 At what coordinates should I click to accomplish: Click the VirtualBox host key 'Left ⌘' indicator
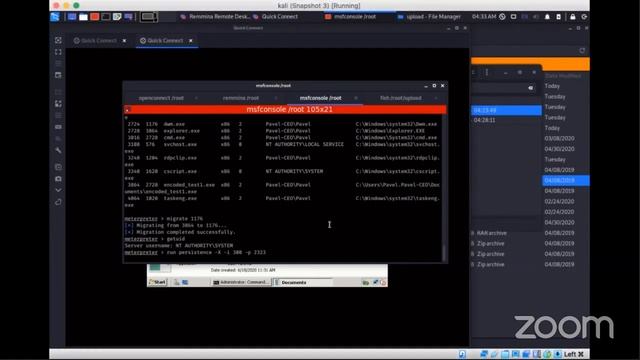pos(574,354)
